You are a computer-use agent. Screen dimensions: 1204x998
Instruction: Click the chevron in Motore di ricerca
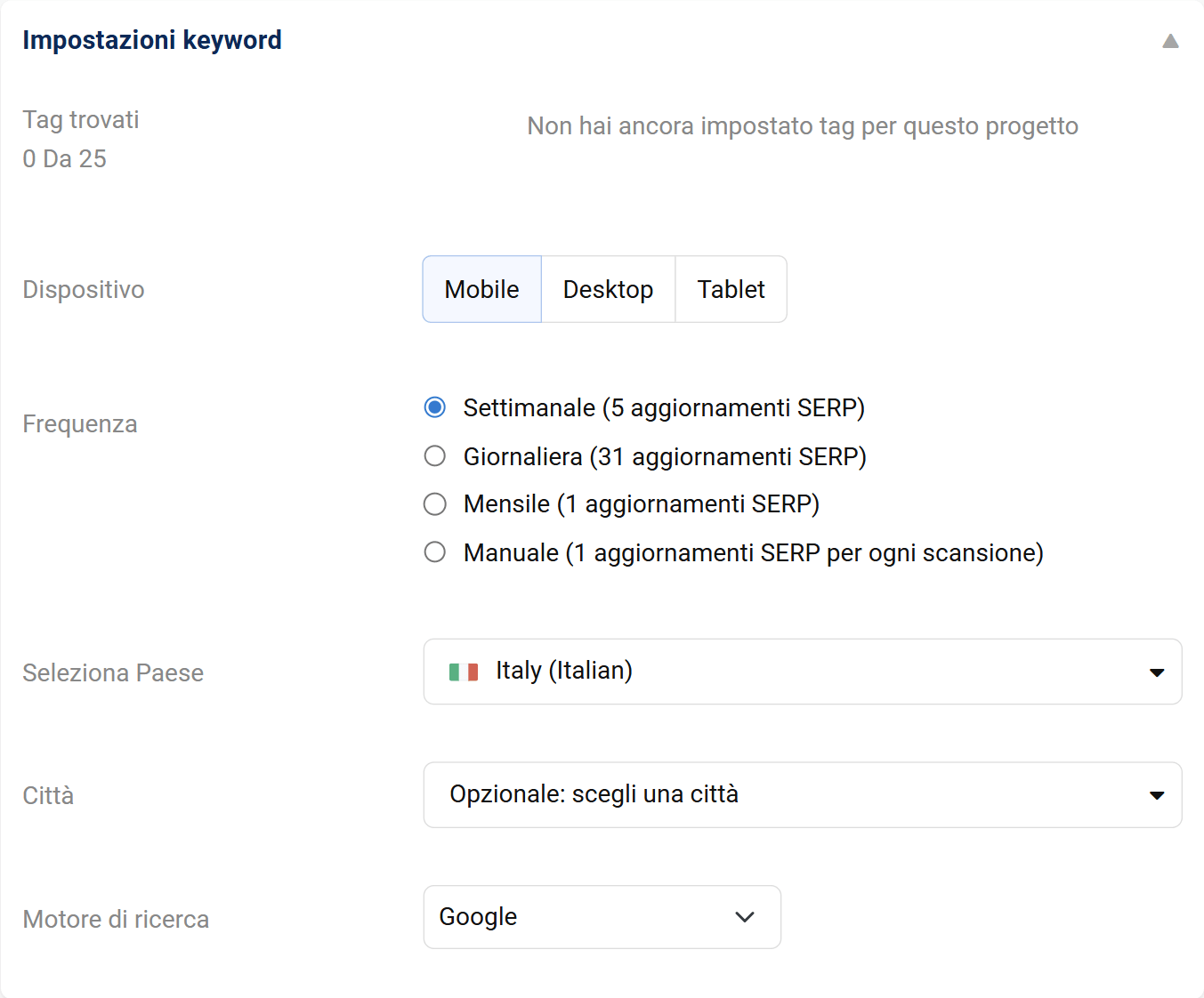point(745,917)
